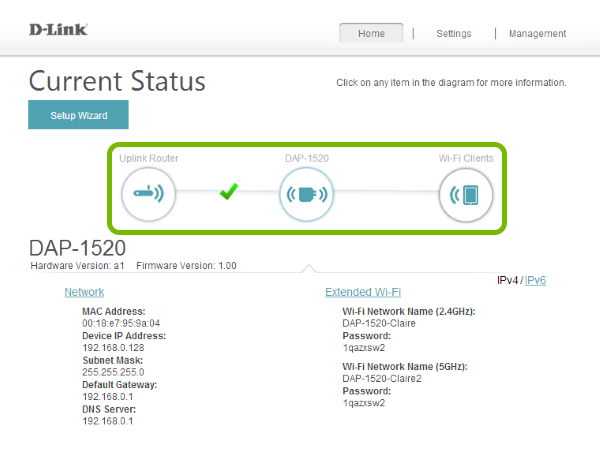Click Wi-Fi Network Name (2.4GHz): label
The width and height of the screenshot is (600, 449).
[409, 312]
